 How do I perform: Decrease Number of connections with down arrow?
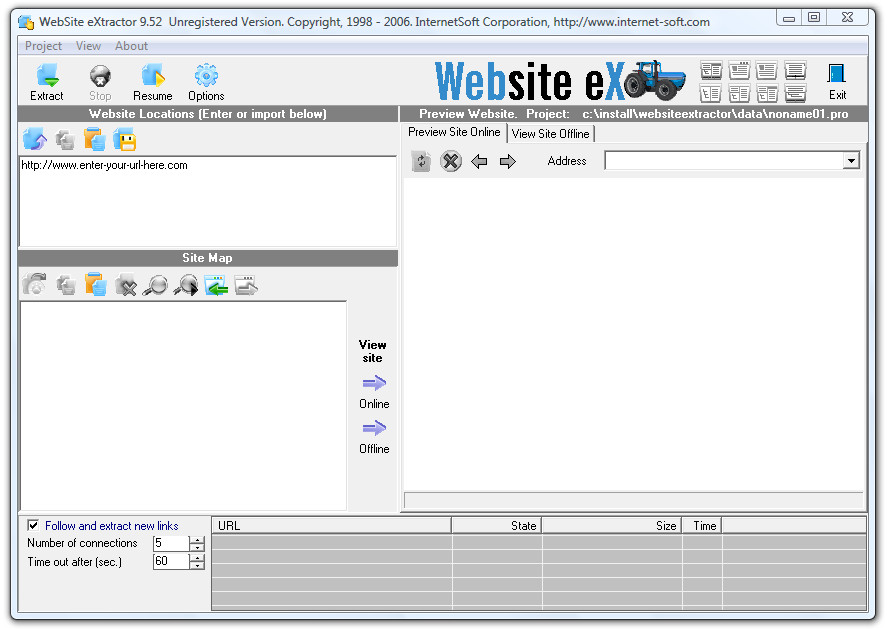coord(197,548)
